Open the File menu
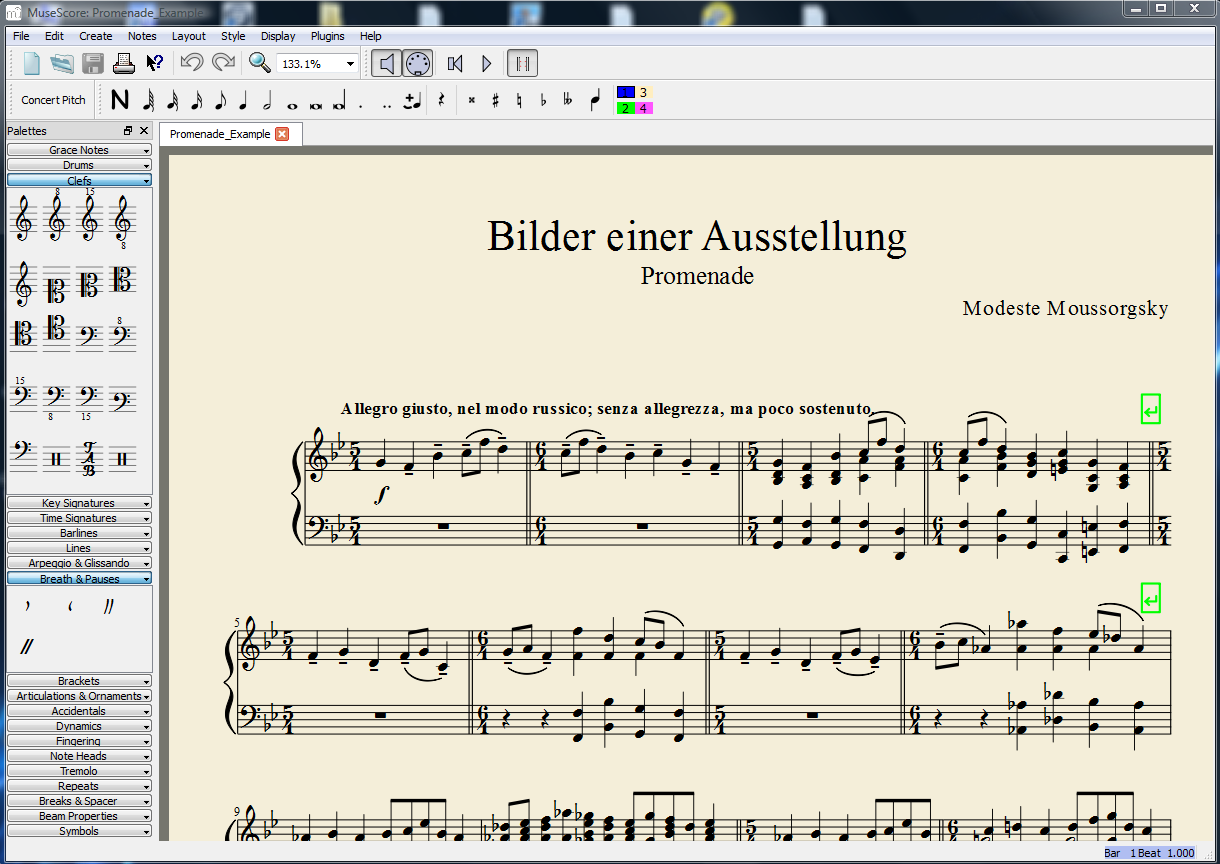The width and height of the screenshot is (1220, 864). [x=21, y=36]
